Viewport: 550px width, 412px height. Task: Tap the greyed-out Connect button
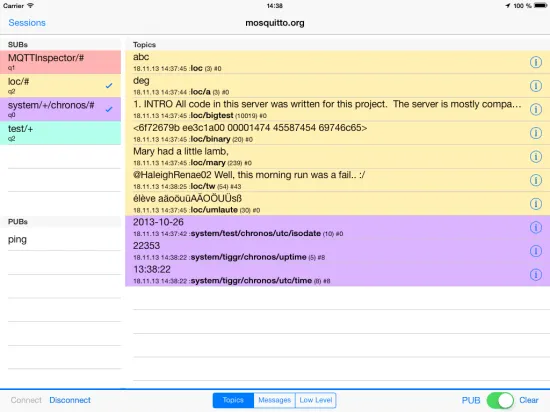click(26, 400)
